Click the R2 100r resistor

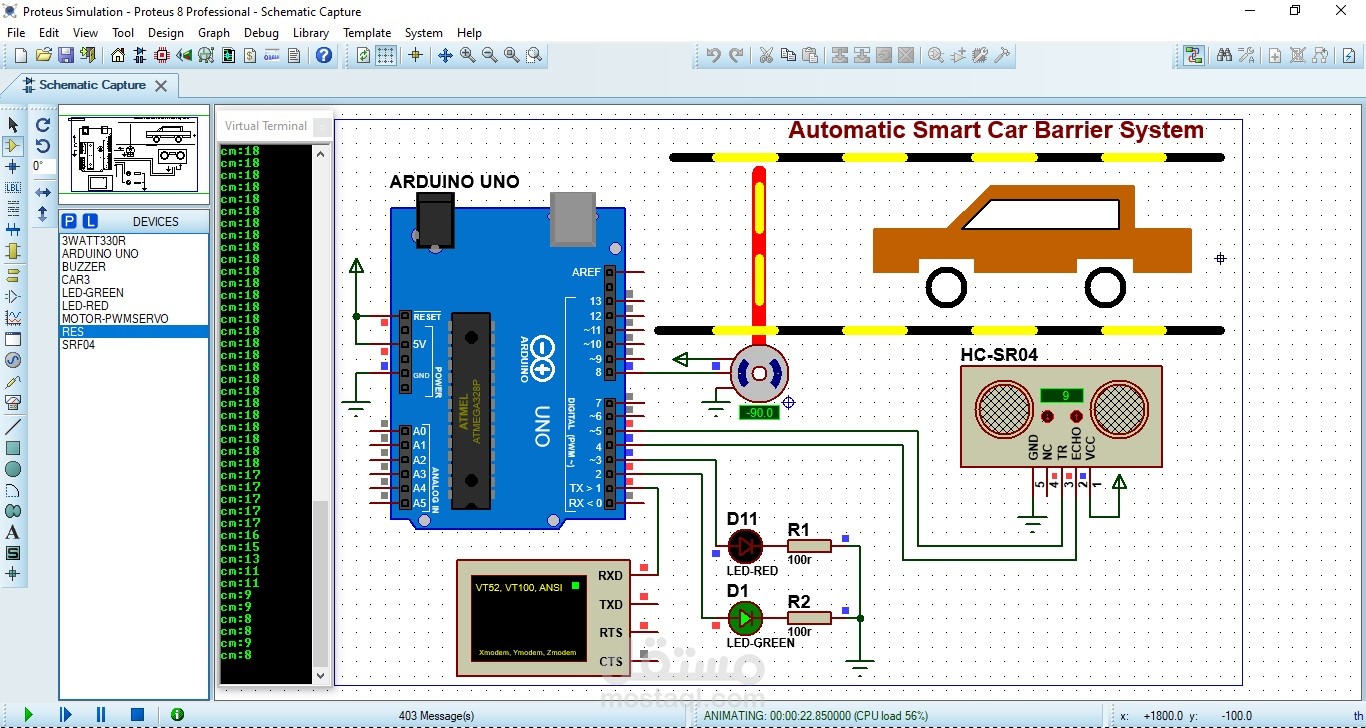[x=809, y=618]
